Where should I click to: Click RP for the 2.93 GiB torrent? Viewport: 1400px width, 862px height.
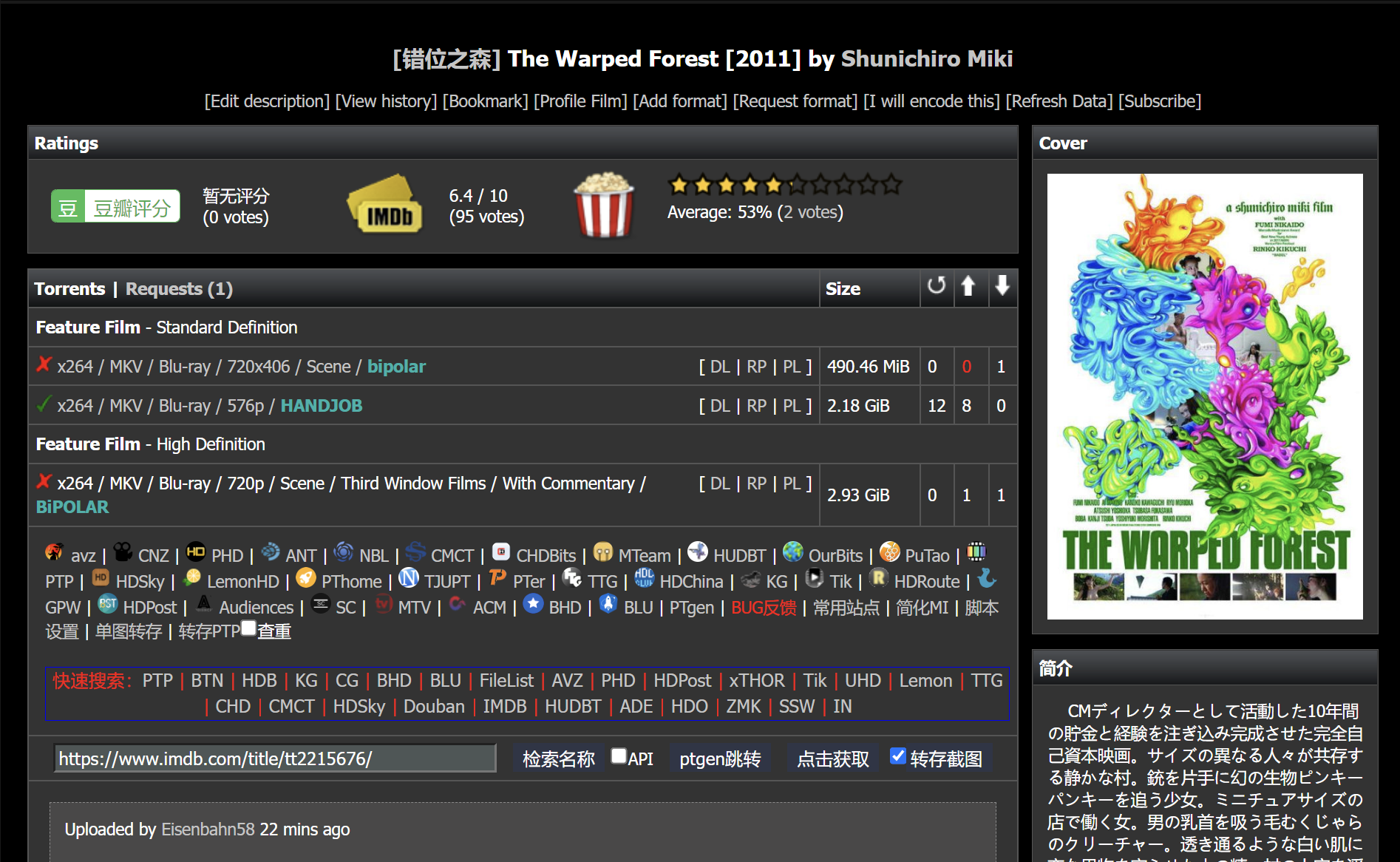point(756,483)
